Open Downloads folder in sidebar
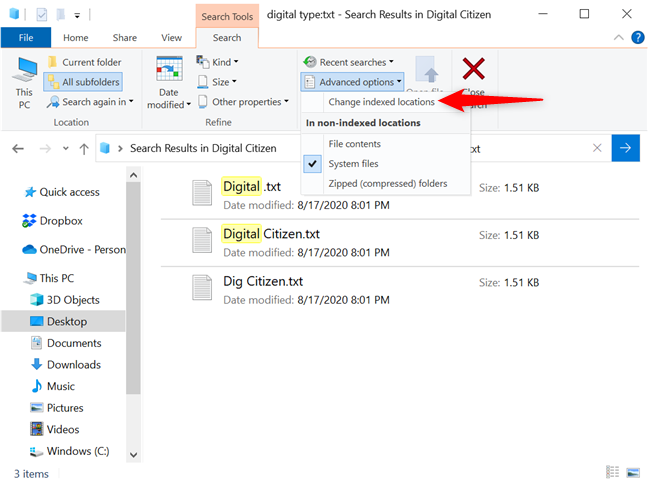This screenshot has height=484, width=648. pos(66,365)
